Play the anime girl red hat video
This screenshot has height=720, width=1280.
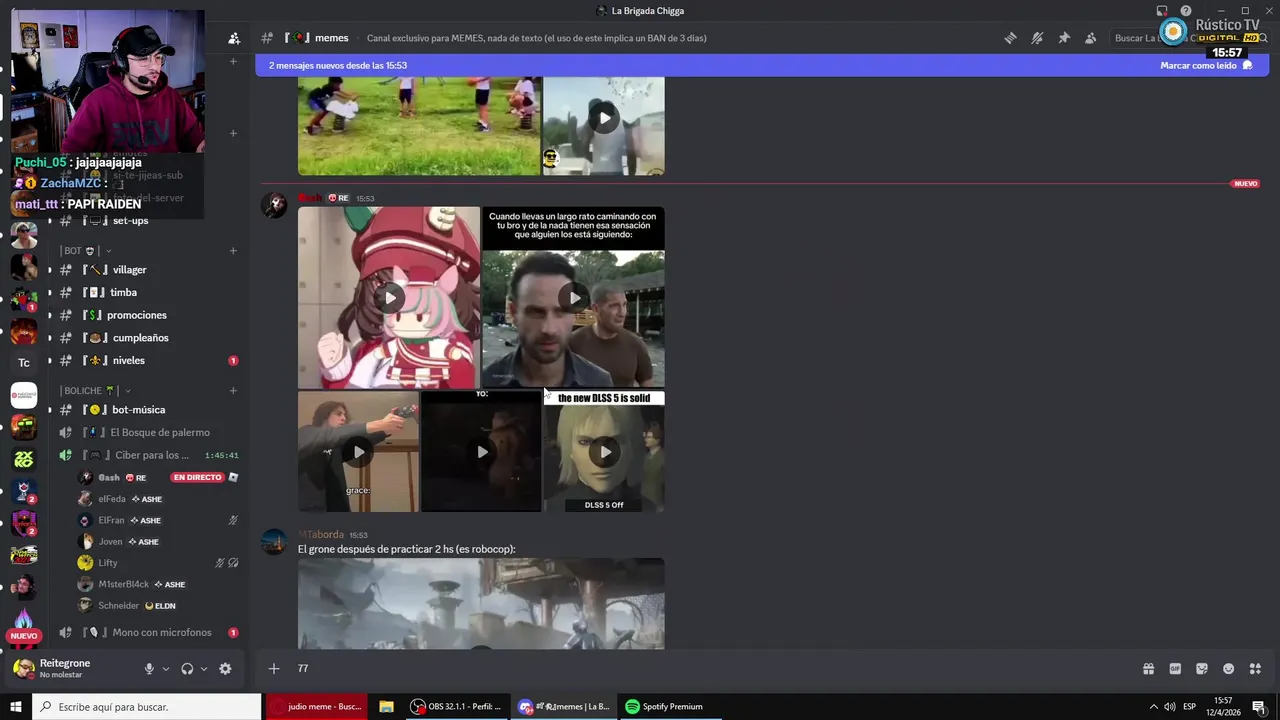coord(389,298)
